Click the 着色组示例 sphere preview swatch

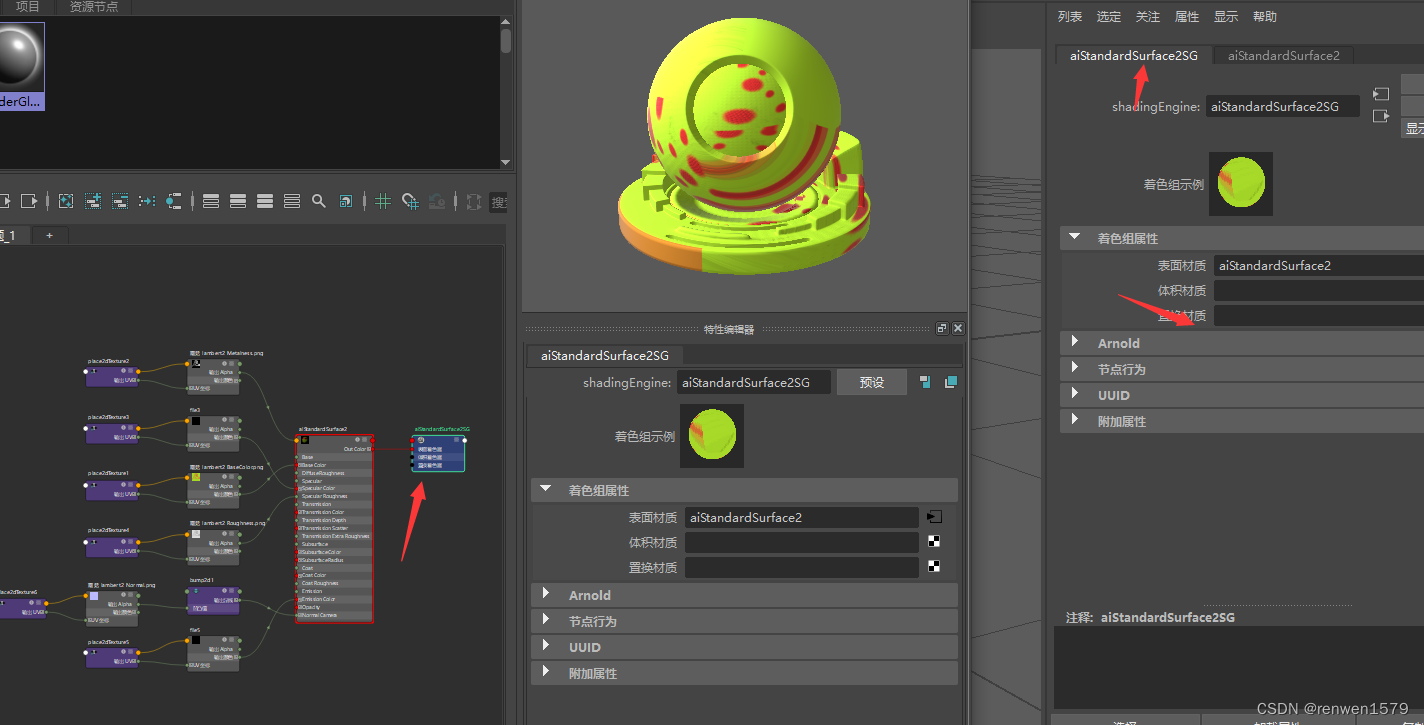point(711,435)
